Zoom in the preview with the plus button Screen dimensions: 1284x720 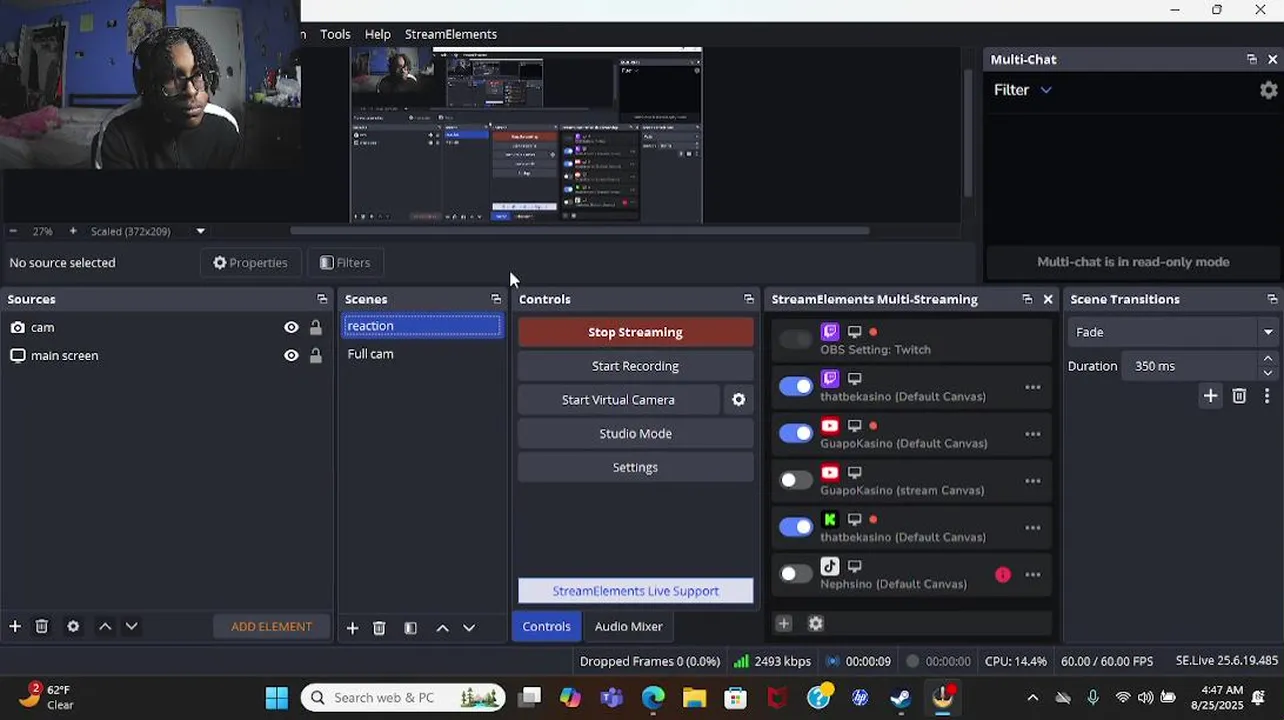pos(73,231)
